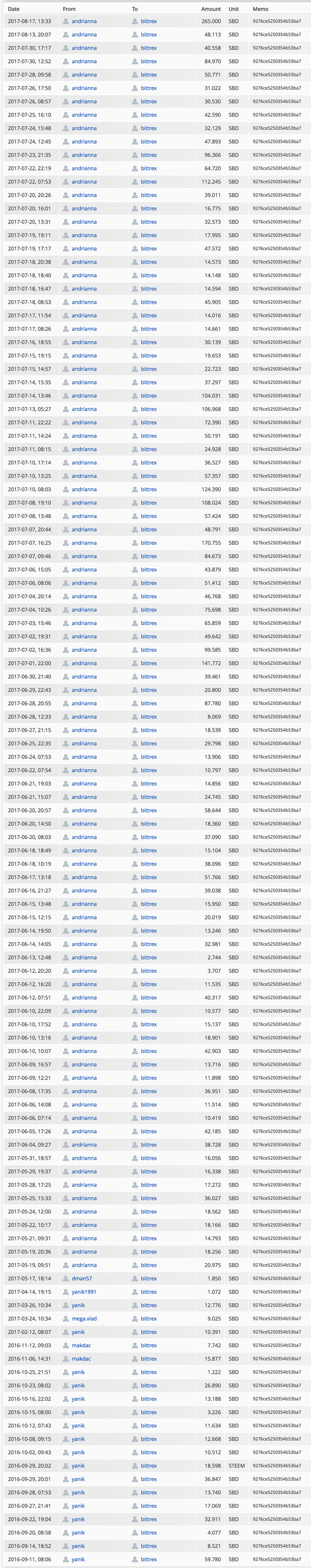311x1568 pixels.
Task: Click bittrex avatar icon in 2017-06-13, 12:48 row
Action: coord(135,958)
